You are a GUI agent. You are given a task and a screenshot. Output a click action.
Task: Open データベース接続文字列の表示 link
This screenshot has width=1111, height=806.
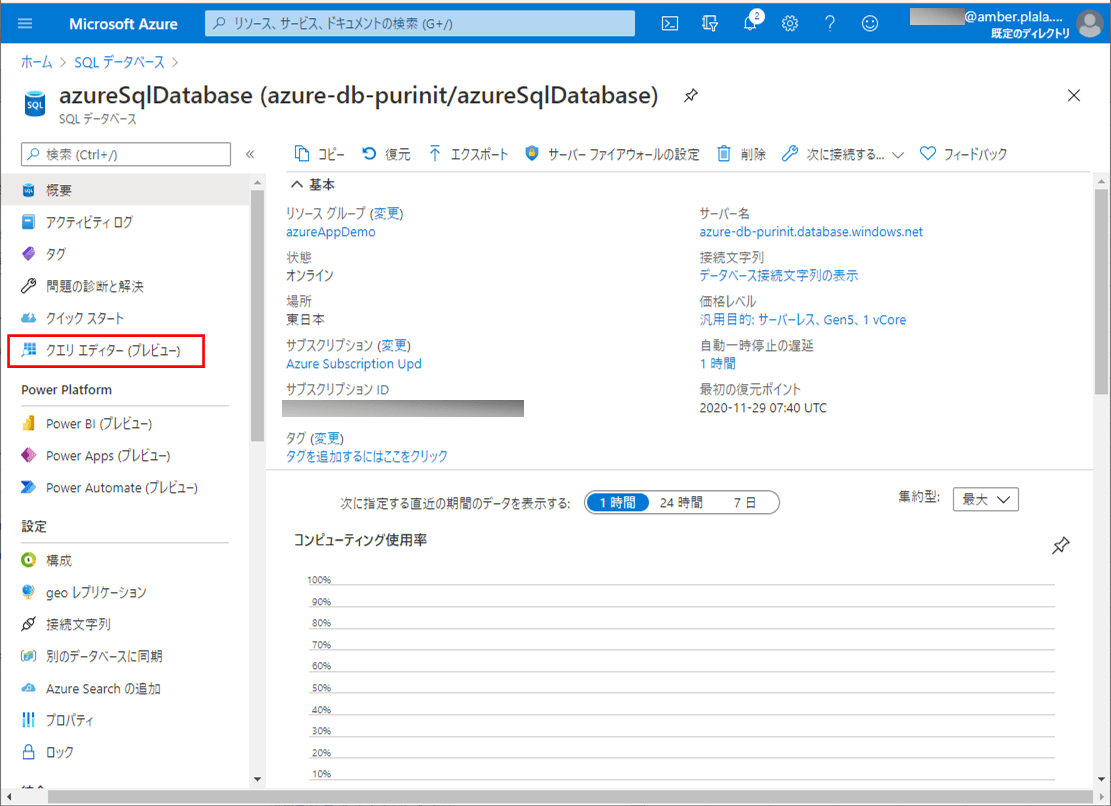(x=779, y=276)
